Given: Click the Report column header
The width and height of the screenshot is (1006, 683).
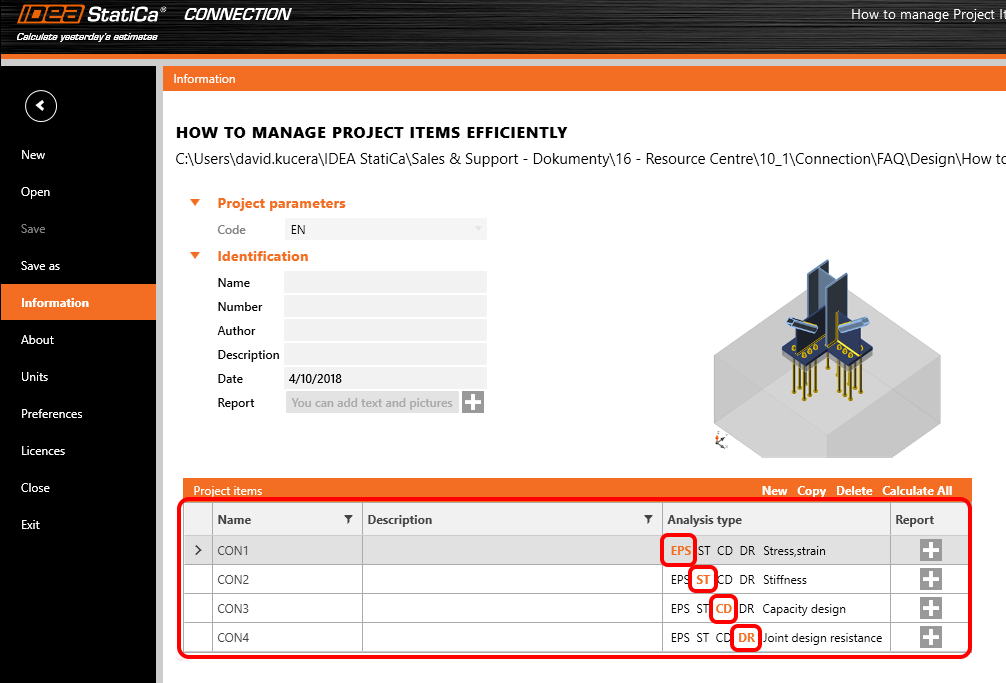Looking at the screenshot, I should click(x=929, y=519).
